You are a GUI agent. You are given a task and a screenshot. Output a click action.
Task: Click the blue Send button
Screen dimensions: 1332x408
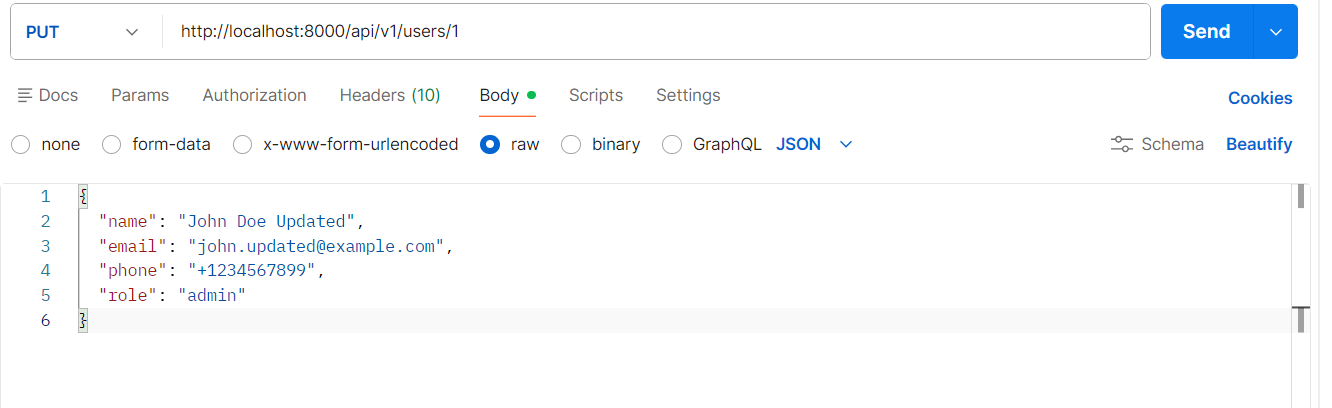click(1206, 32)
